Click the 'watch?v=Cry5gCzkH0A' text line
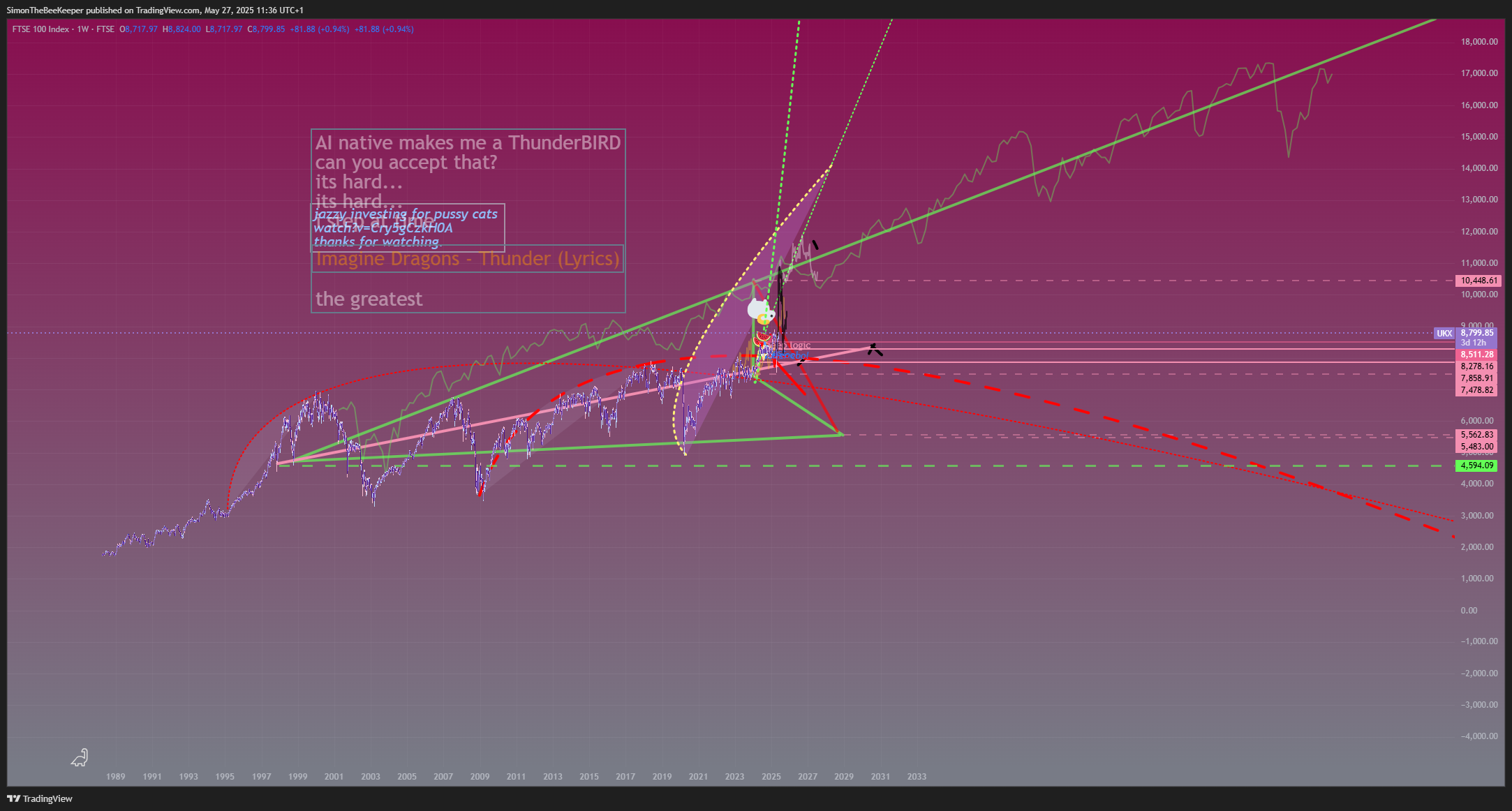This screenshot has width=1512, height=811. pos(383,228)
